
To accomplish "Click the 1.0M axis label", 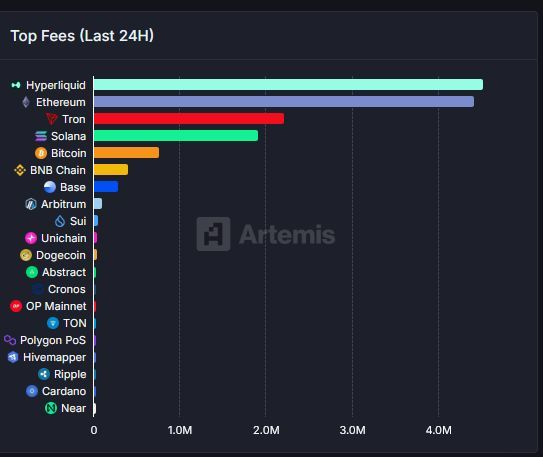I will click(180, 430).
